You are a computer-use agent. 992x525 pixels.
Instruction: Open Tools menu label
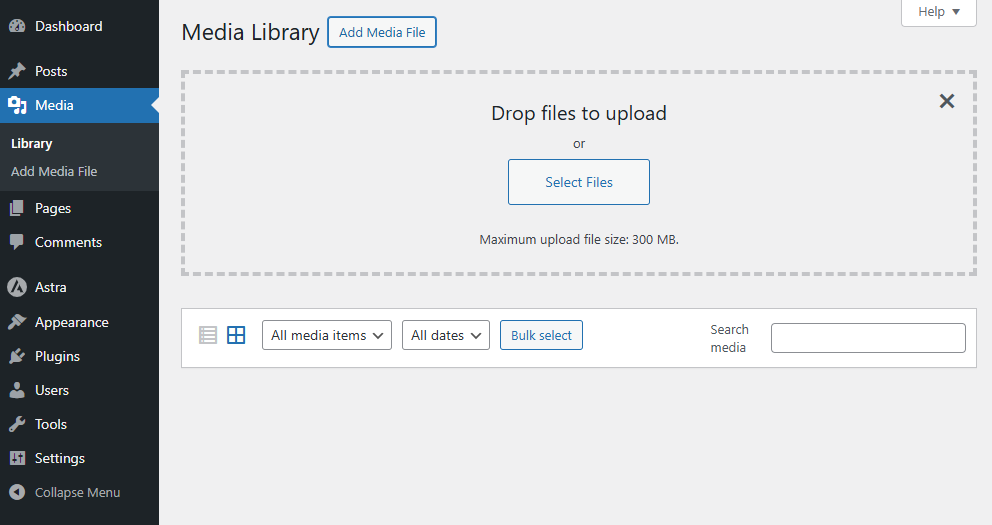point(51,424)
